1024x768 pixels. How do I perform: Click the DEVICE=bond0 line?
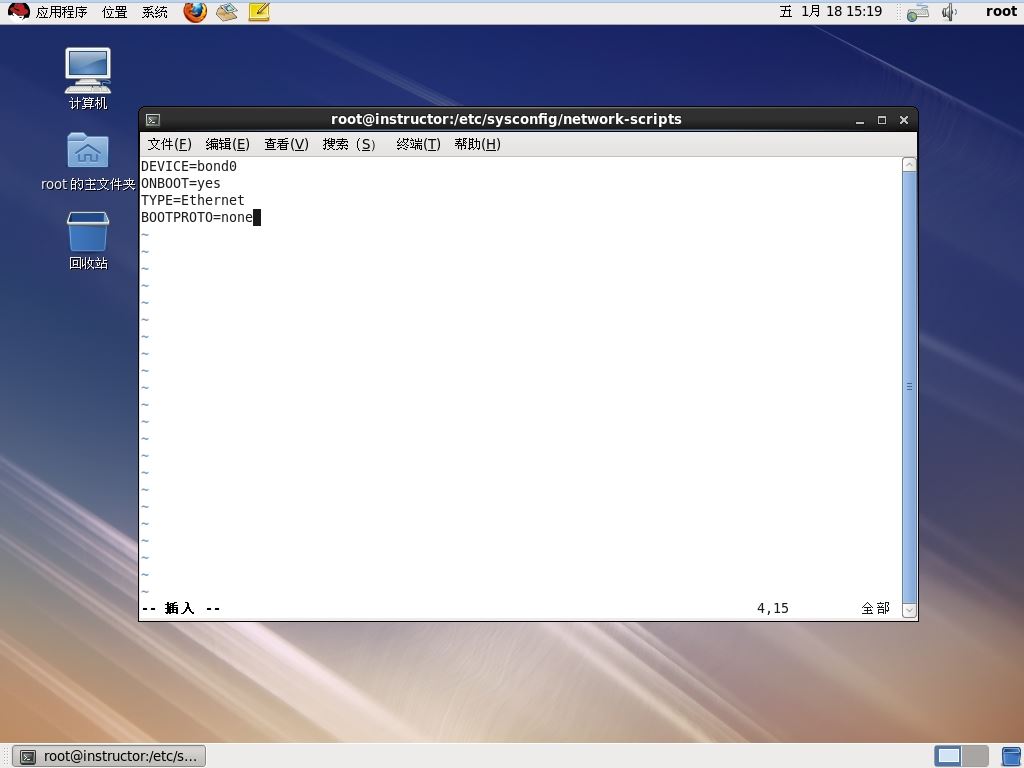(189, 167)
